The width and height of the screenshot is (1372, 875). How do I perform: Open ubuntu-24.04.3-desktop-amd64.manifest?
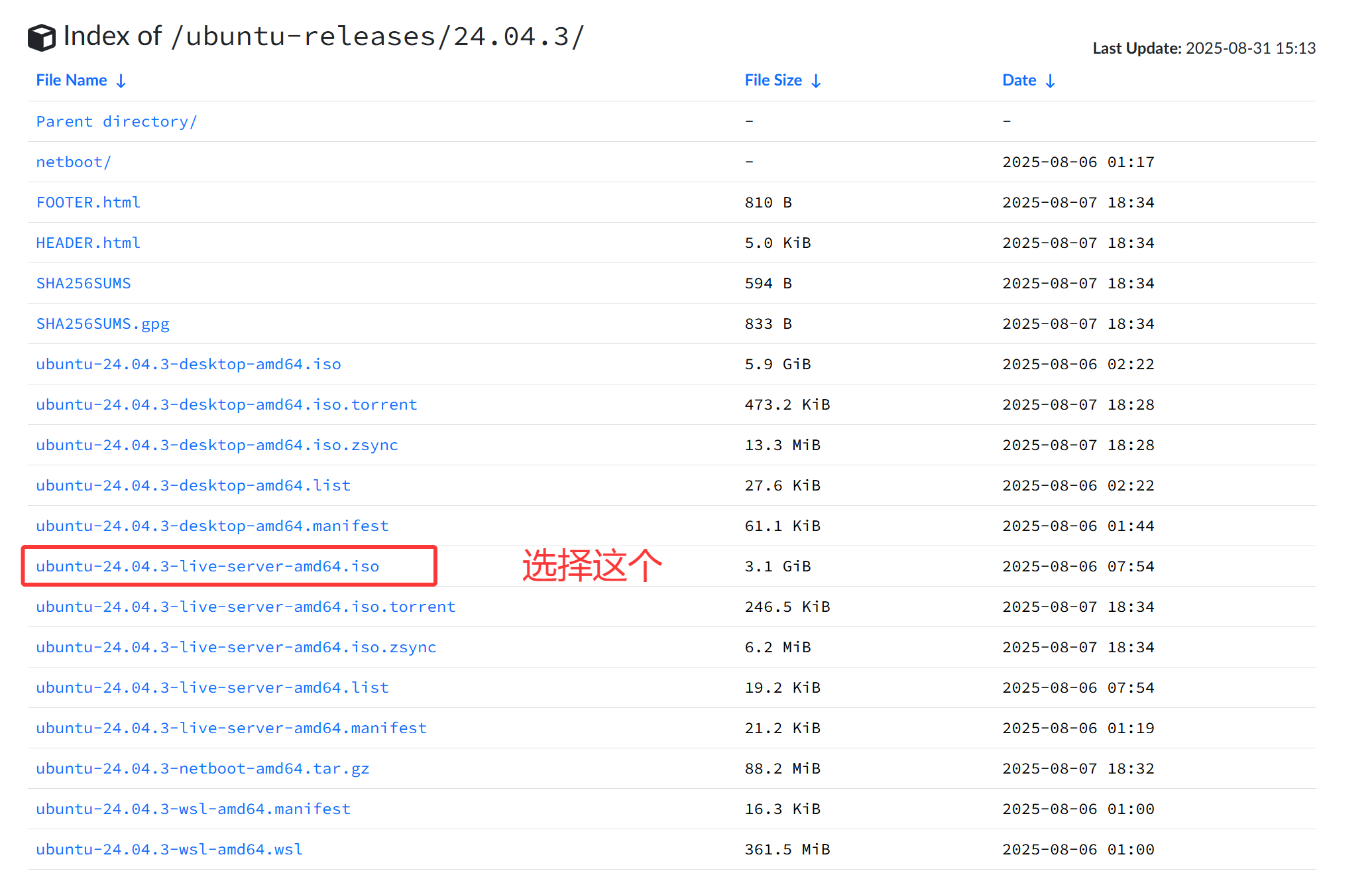click(212, 526)
